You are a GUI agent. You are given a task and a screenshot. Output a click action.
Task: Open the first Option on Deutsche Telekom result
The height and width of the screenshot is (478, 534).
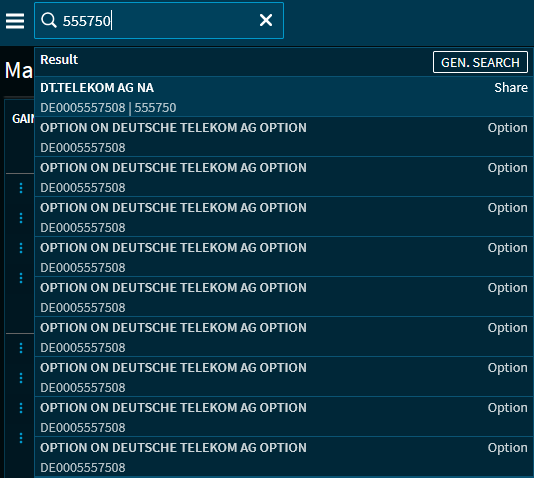click(x=284, y=137)
